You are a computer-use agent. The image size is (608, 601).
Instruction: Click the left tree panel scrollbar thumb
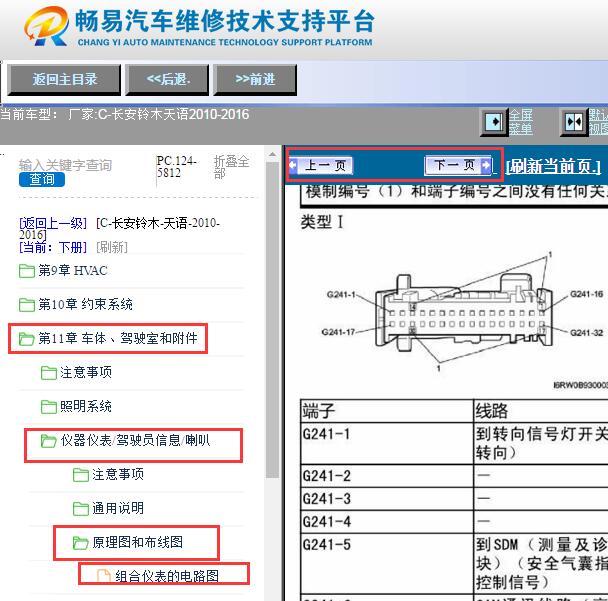coord(273,320)
